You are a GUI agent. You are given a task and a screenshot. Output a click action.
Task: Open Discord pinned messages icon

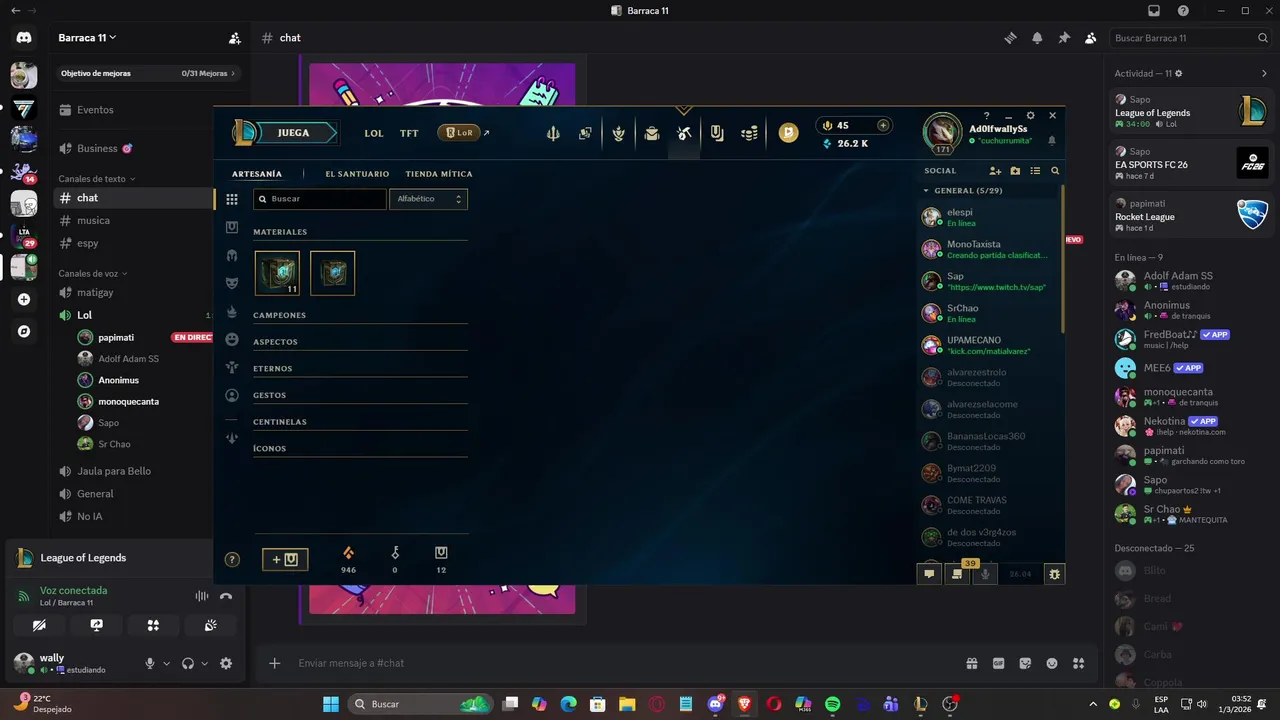click(x=1064, y=38)
